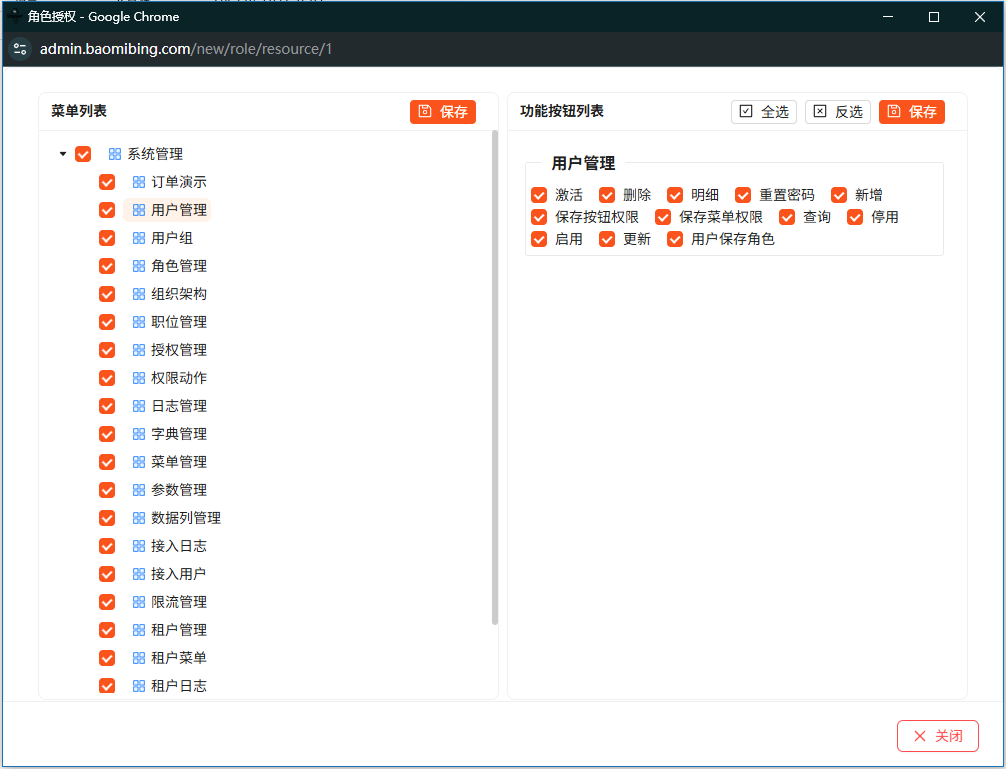Toggle the 重置密码 checkbox

743,195
